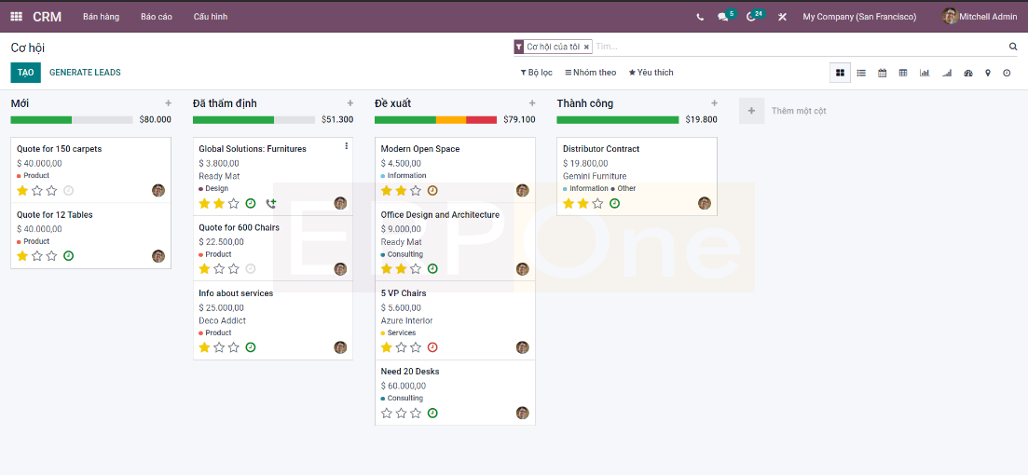Screen dimensions: 1028x475
Task: Open the red overdue clock on 5 VP Chairs
Action: [432, 347]
